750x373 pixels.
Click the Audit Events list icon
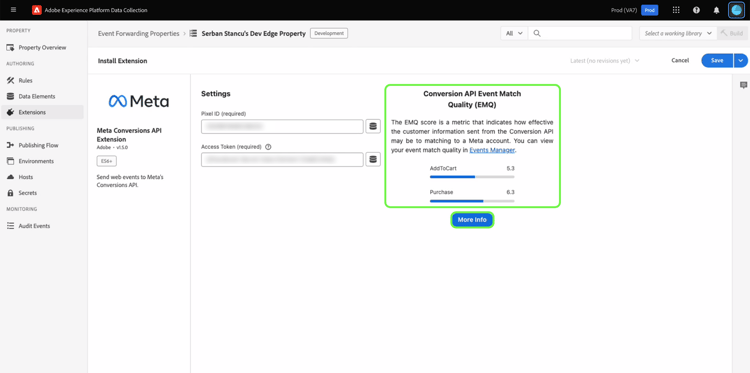pos(10,226)
